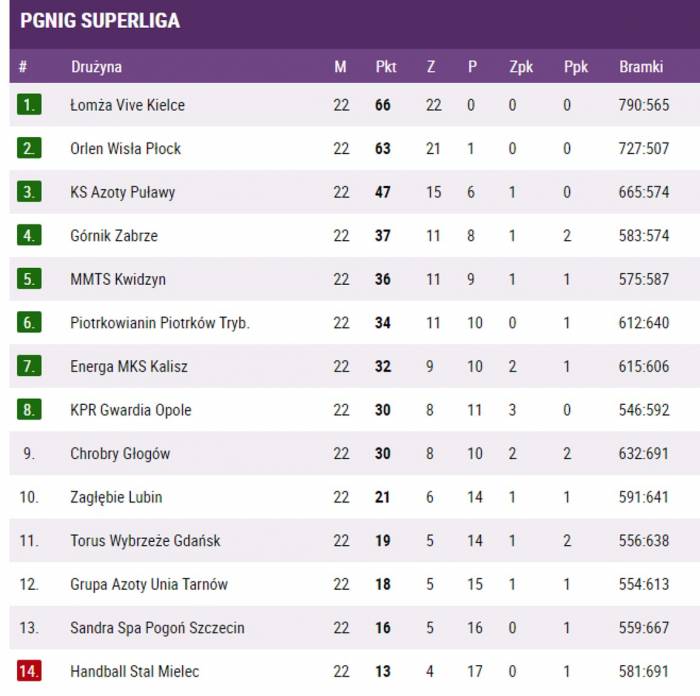The height and width of the screenshot is (696, 700).
Task: Sort table by Pkt column header
Action: (x=386, y=67)
